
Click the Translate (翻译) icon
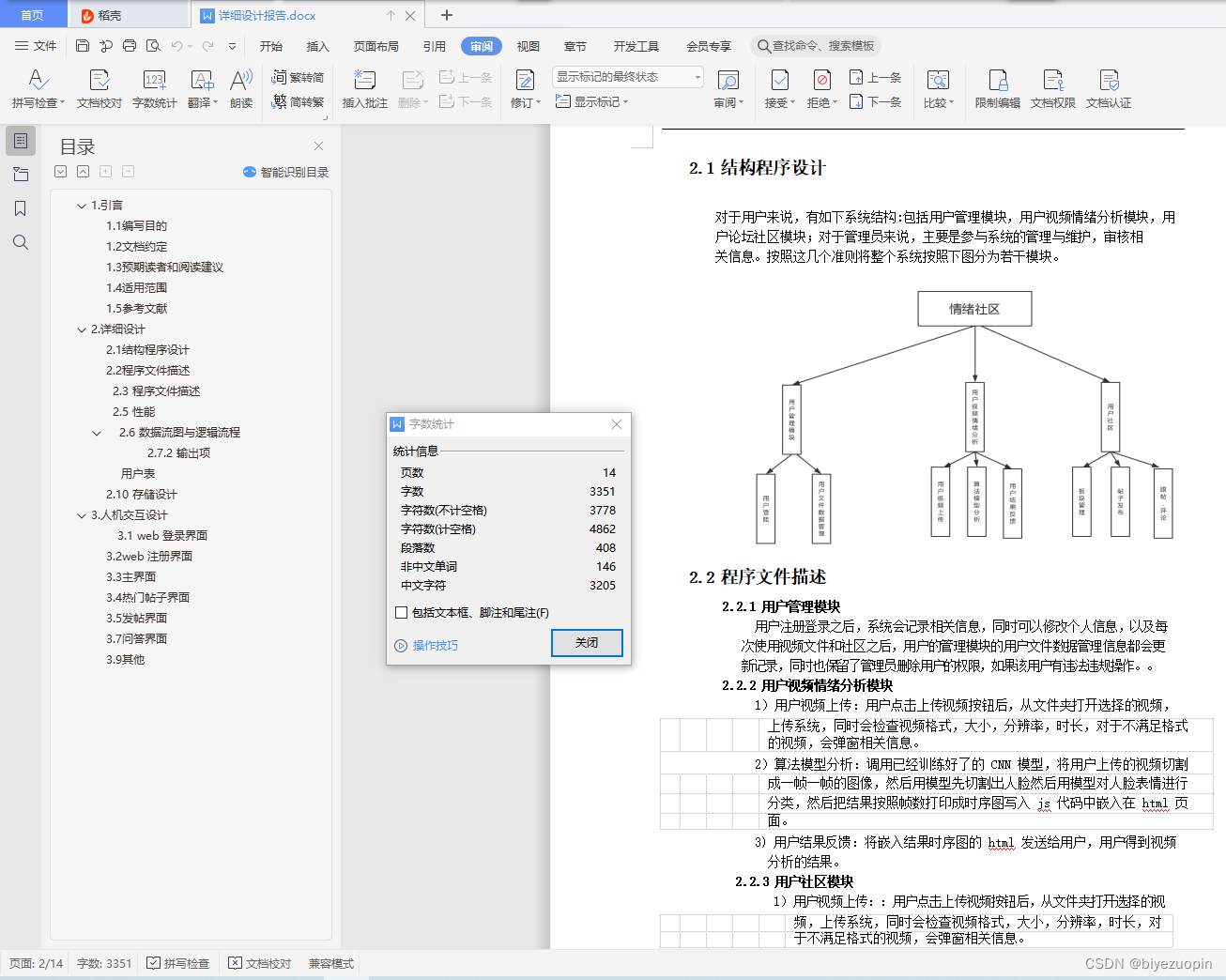click(x=202, y=81)
